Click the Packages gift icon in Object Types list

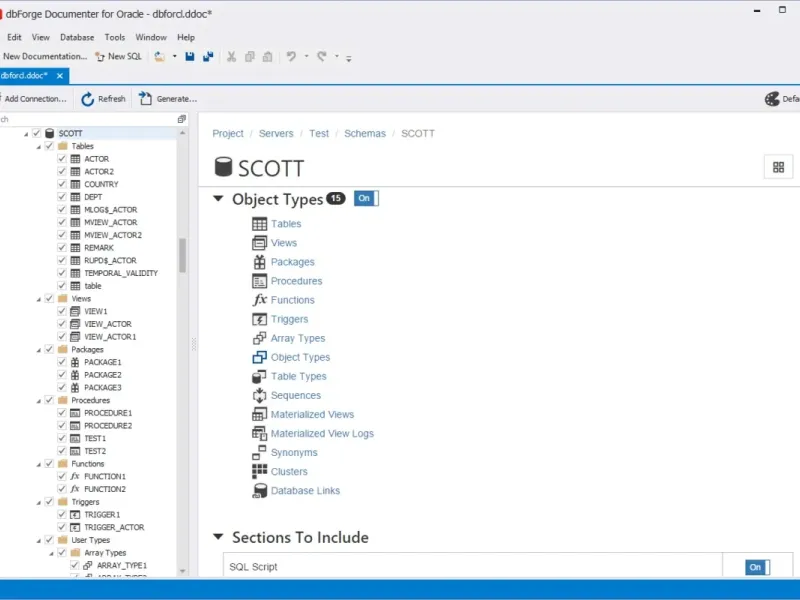click(259, 262)
